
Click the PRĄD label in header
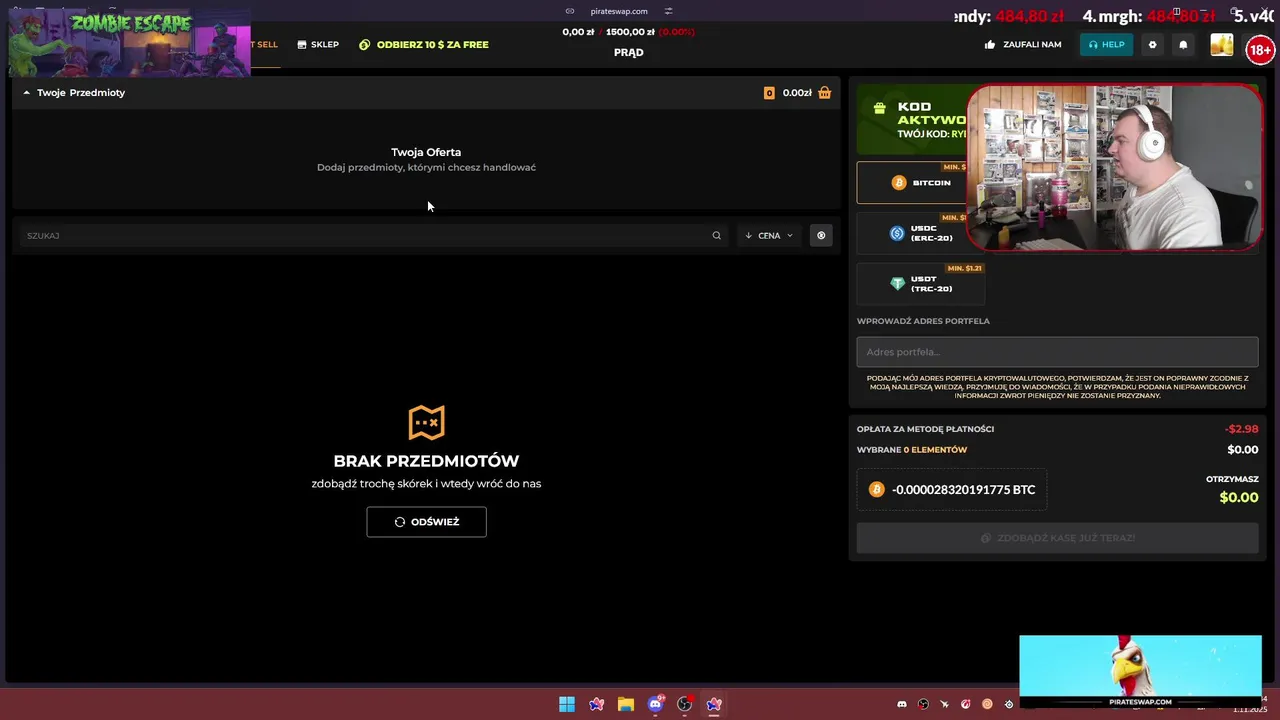coord(628,52)
